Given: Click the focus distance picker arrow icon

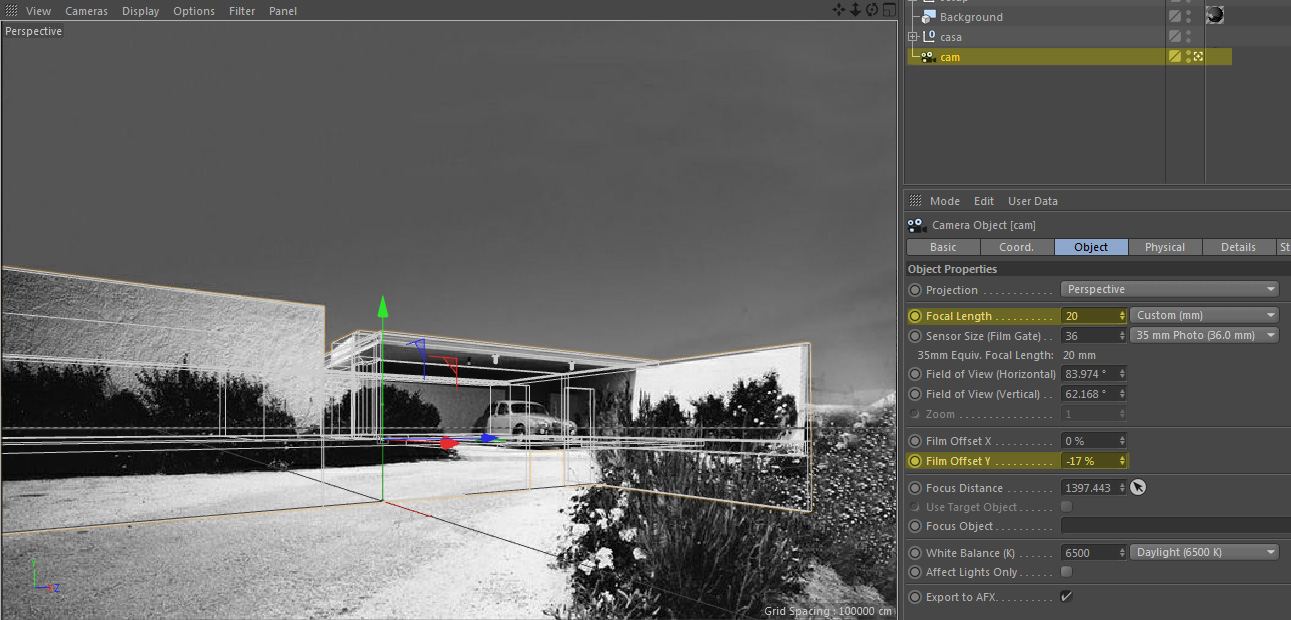Looking at the screenshot, I should [1138, 488].
